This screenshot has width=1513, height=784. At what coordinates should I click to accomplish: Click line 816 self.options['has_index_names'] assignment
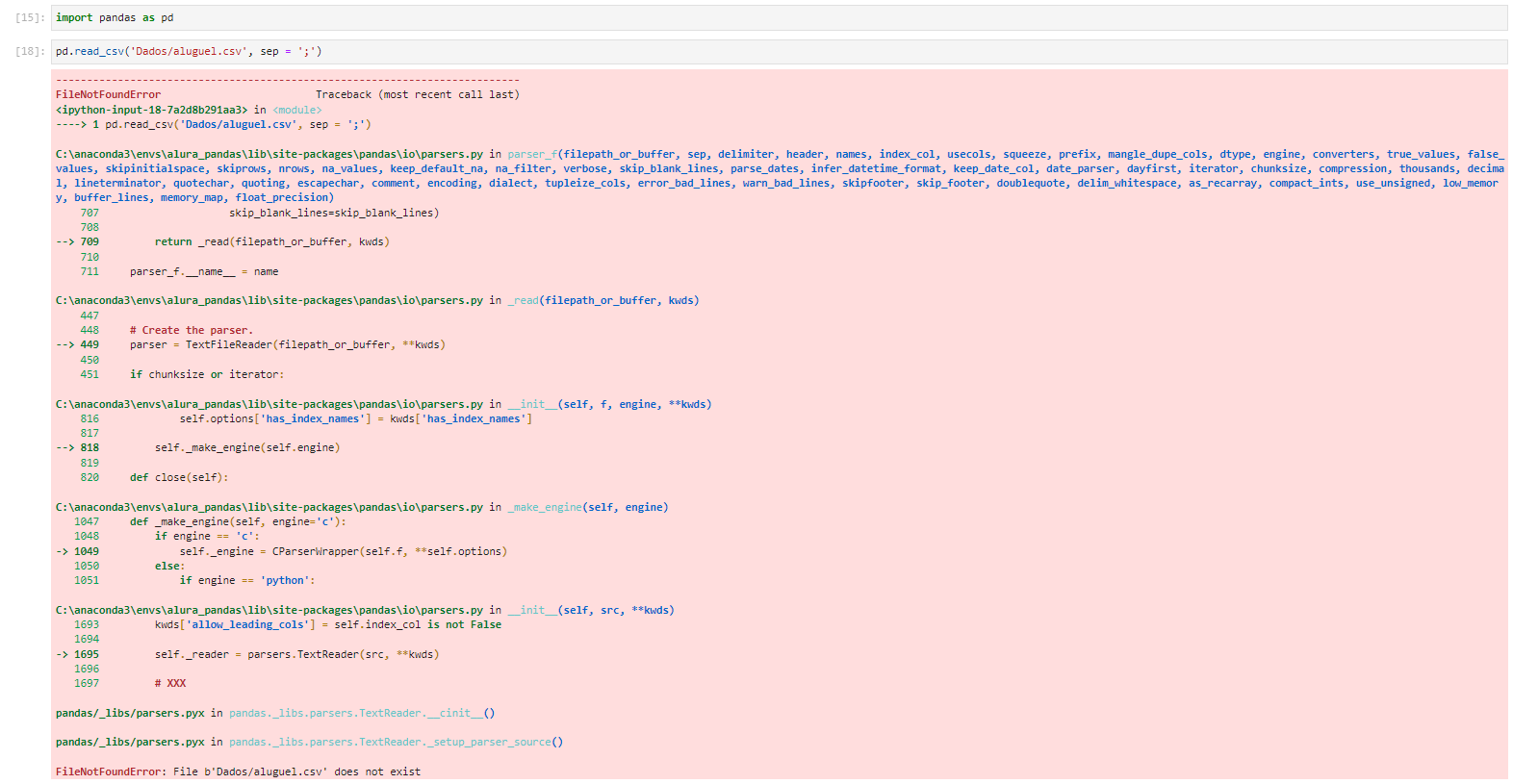point(356,418)
